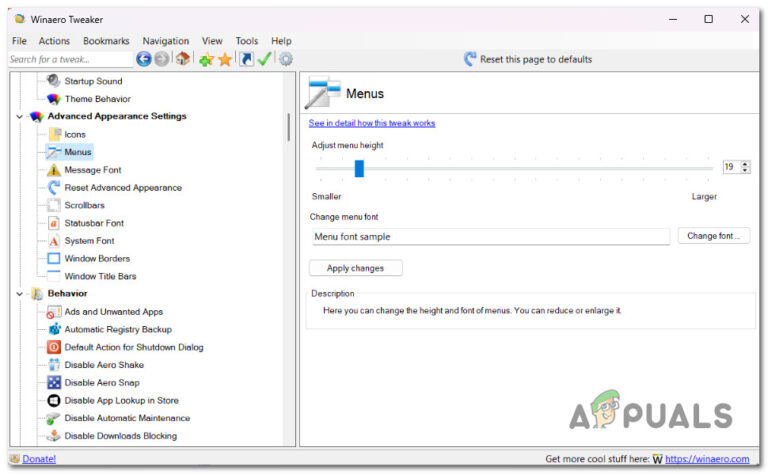Click the Home icon in toolbar
This screenshot has width=768, height=474.
point(183,59)
